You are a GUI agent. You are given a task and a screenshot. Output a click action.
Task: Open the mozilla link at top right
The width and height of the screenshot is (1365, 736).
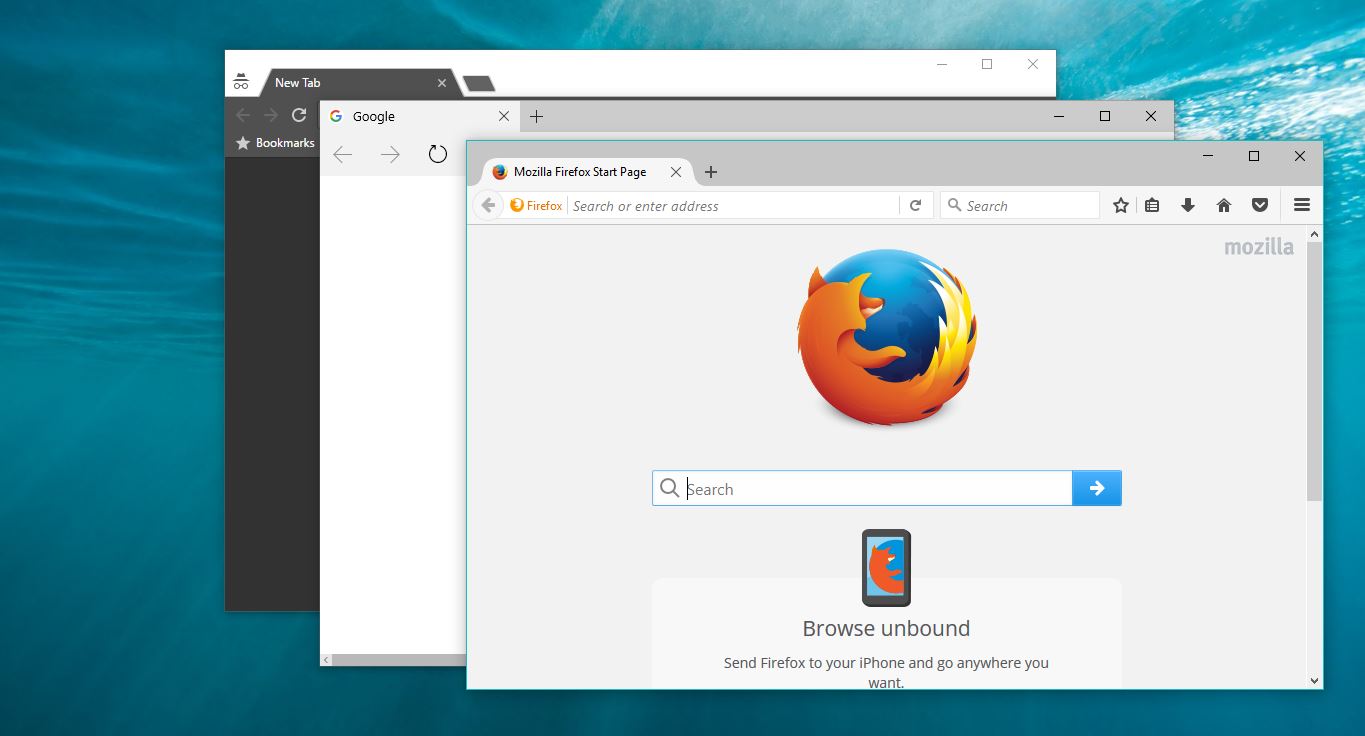[1258, 246]
